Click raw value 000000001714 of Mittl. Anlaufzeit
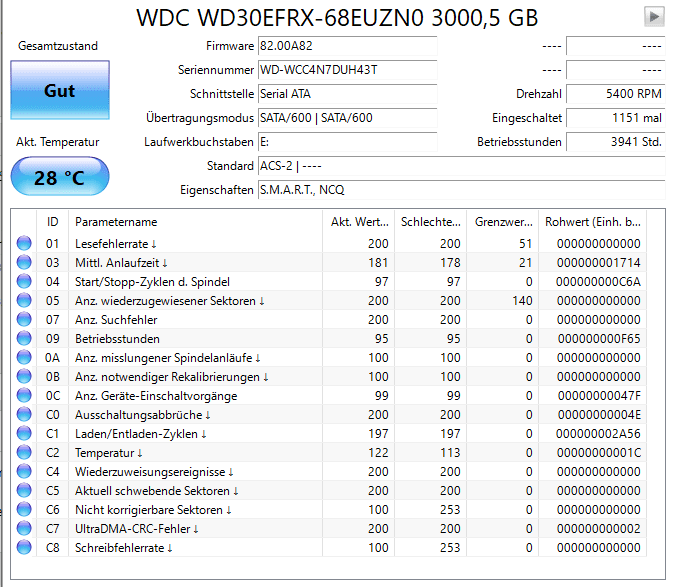This screenshot has height=587, width=674. 599,263
